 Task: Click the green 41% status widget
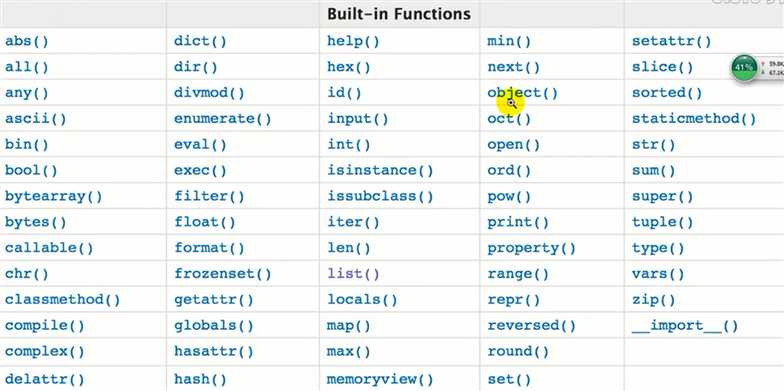click(x=744, y=68)
